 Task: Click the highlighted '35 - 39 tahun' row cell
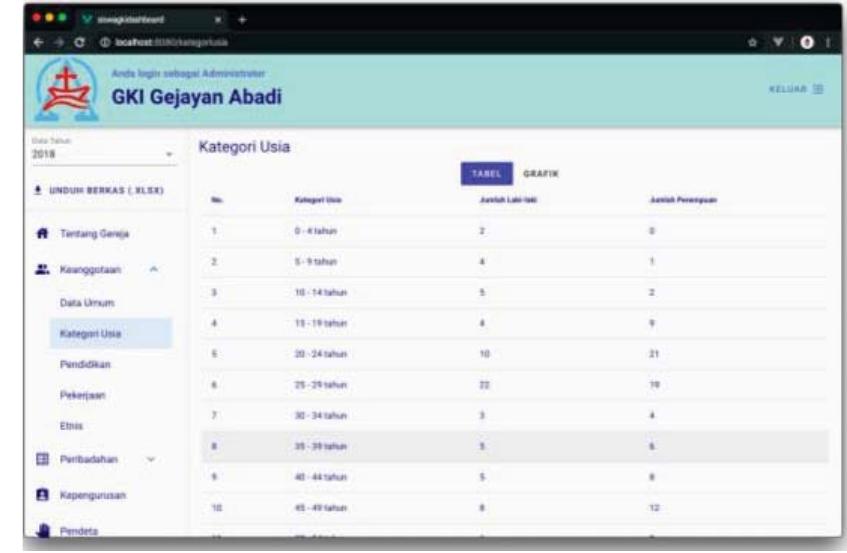click(x=320, y=447)
